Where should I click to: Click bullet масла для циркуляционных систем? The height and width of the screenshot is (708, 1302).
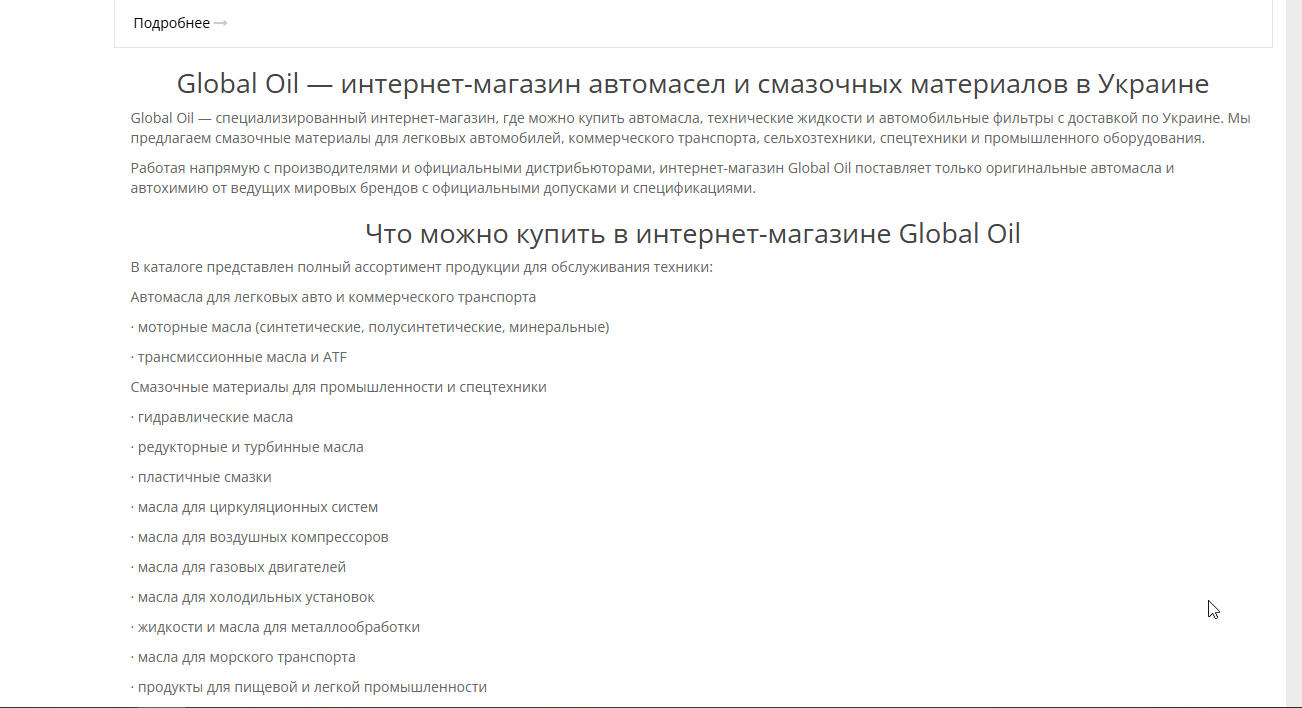click(x=255, y=507)
